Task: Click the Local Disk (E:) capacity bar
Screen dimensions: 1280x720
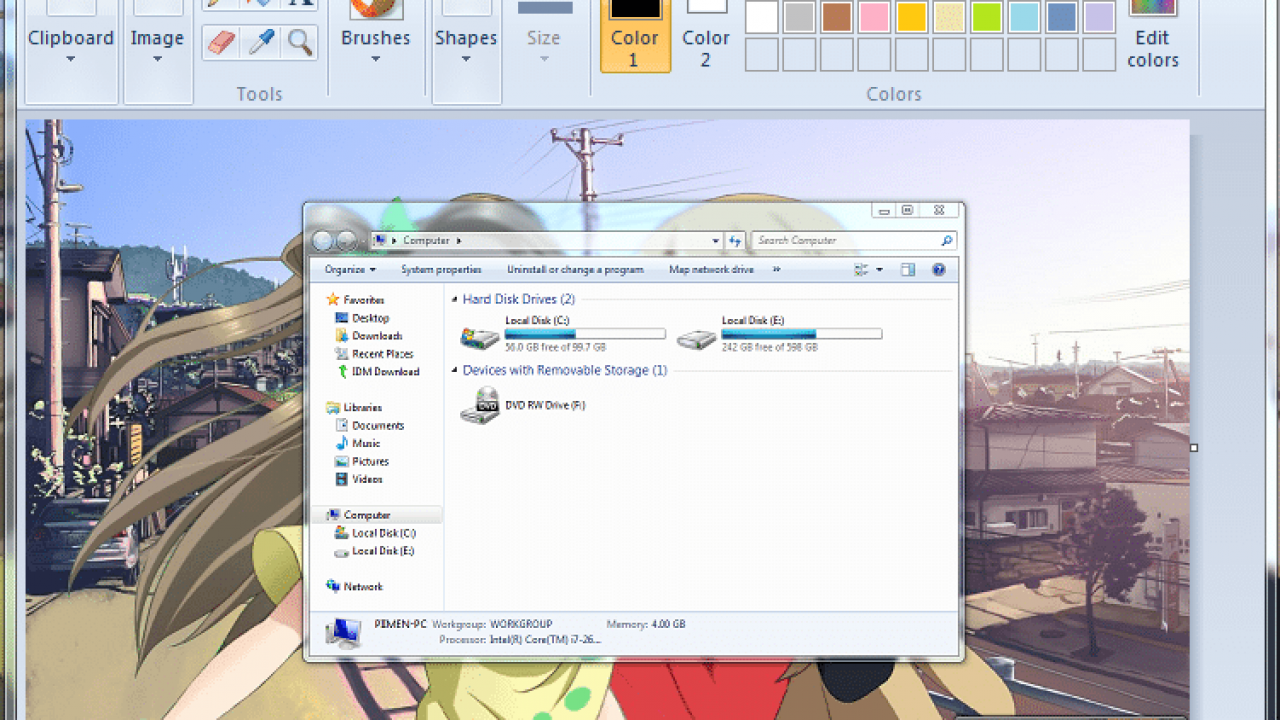Action: [x=802, y=334]
